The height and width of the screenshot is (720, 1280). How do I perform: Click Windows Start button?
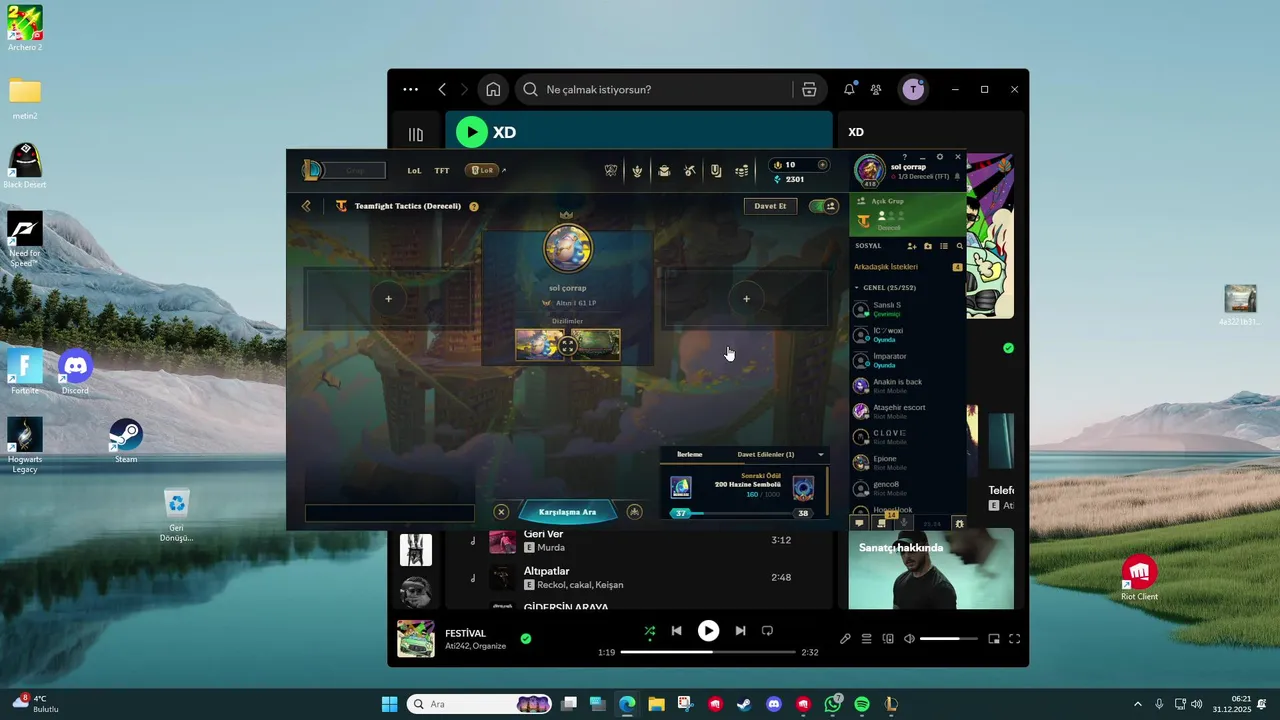tap(390, 705)
